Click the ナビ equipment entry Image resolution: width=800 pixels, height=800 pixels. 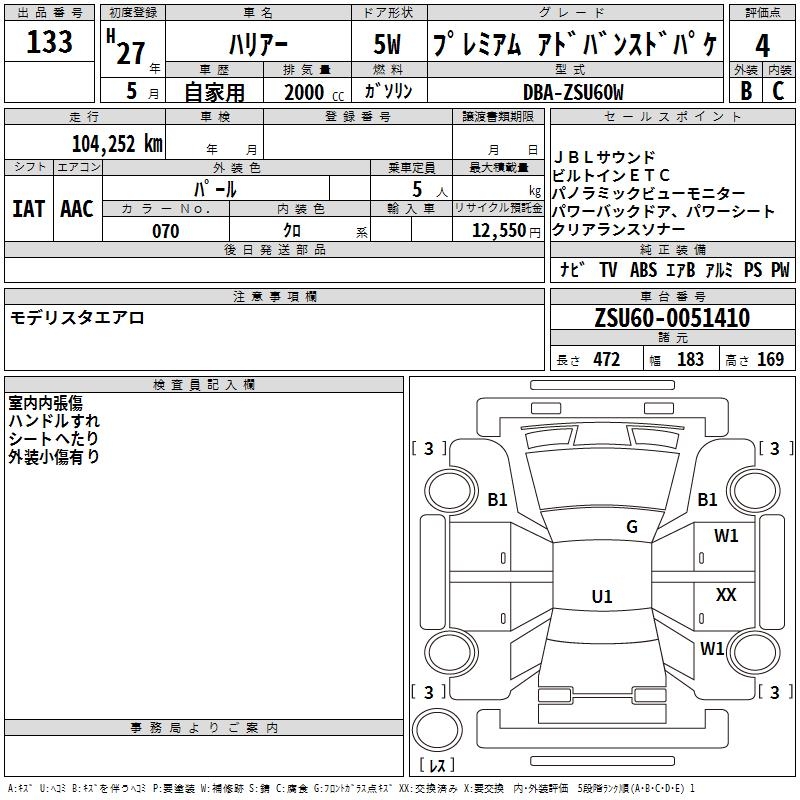coord(572,269)
